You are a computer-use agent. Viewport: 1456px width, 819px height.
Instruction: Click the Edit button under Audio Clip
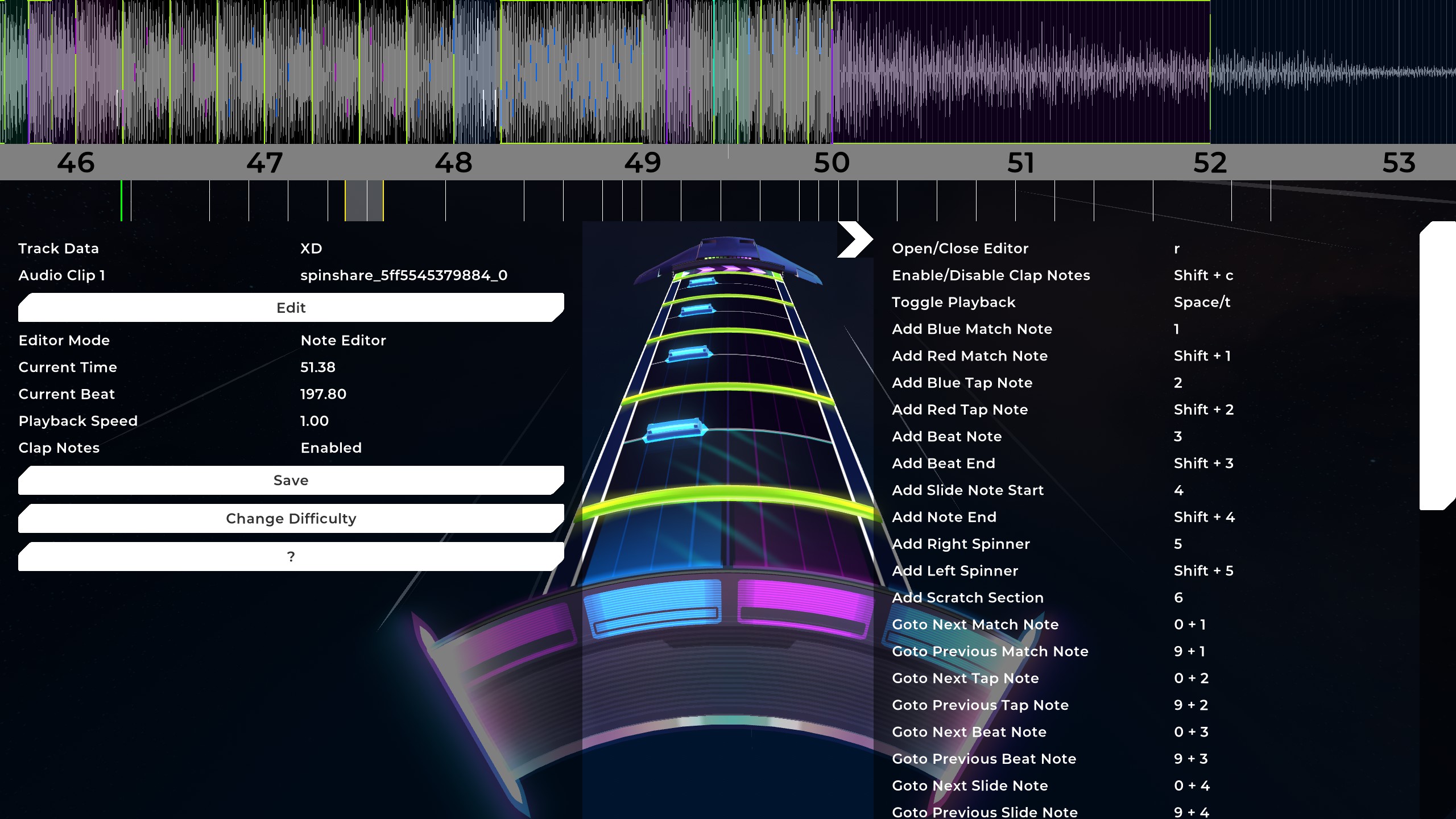(x=291, y=308)
